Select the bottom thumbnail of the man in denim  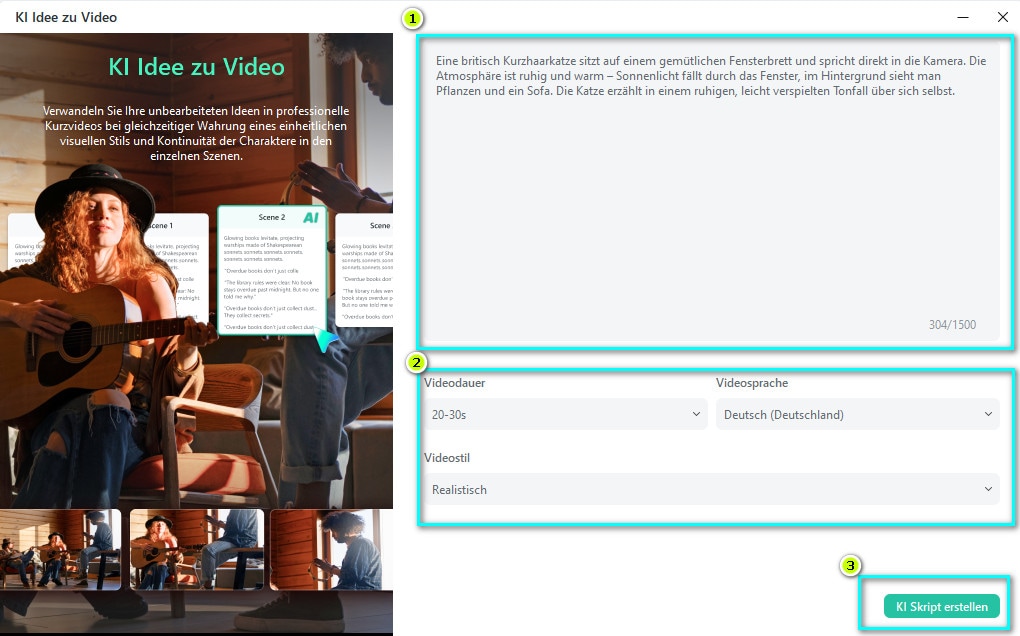[331, 550]
